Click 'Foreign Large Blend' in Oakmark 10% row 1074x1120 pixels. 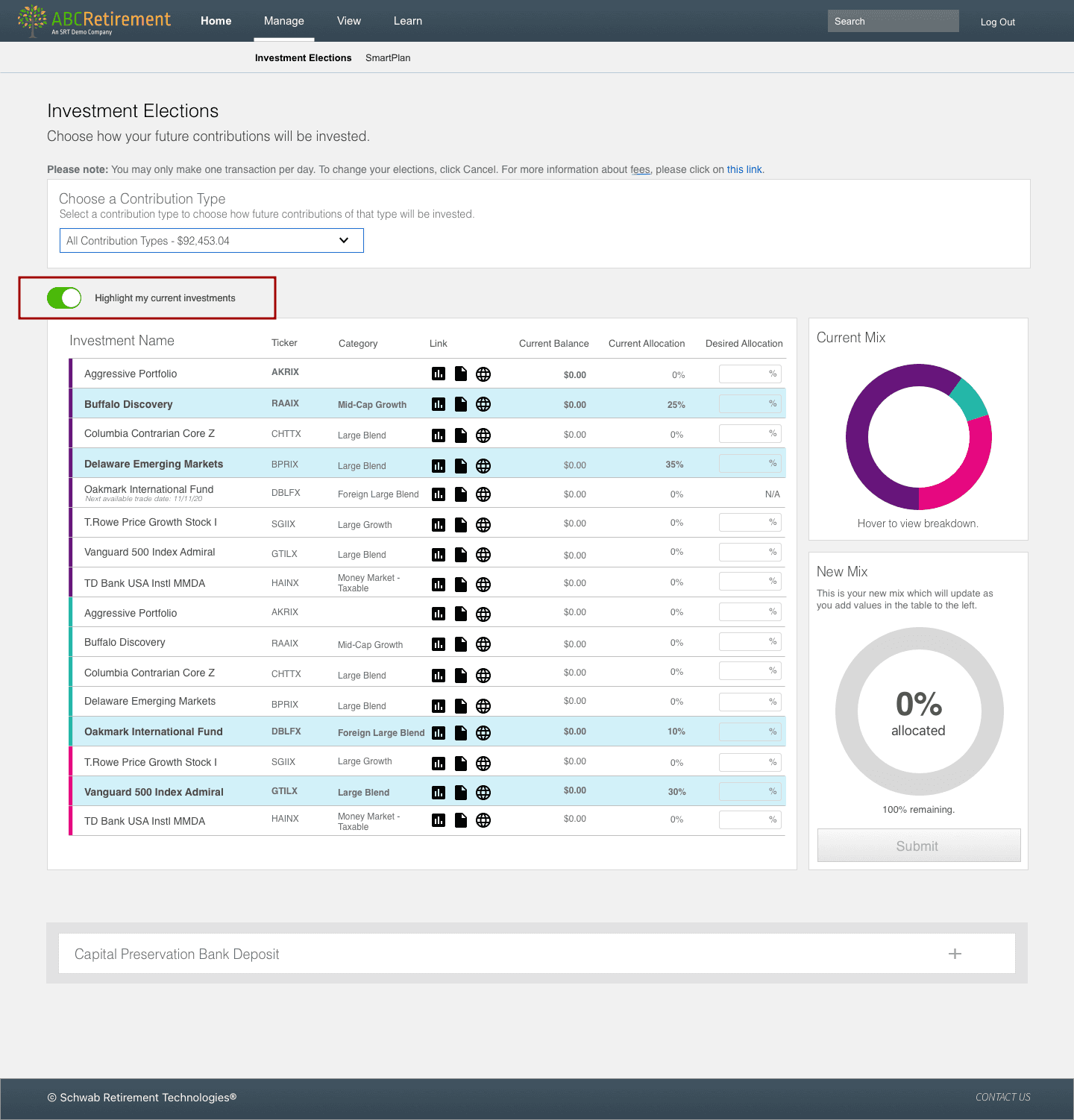point(381,733)
